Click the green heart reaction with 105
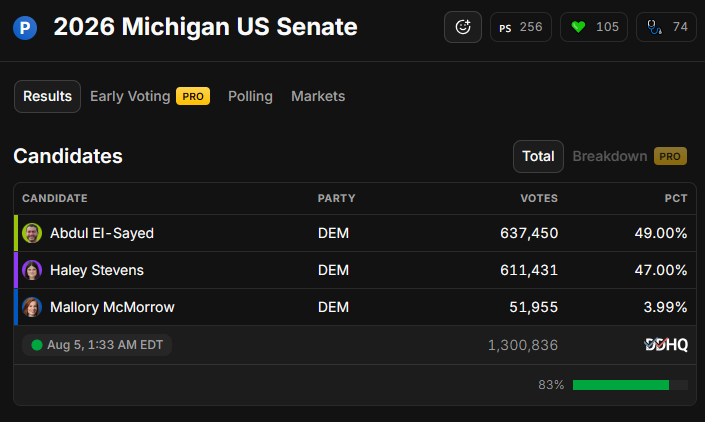The width and height of the screenshot is (705, 422). pos(594,27)
